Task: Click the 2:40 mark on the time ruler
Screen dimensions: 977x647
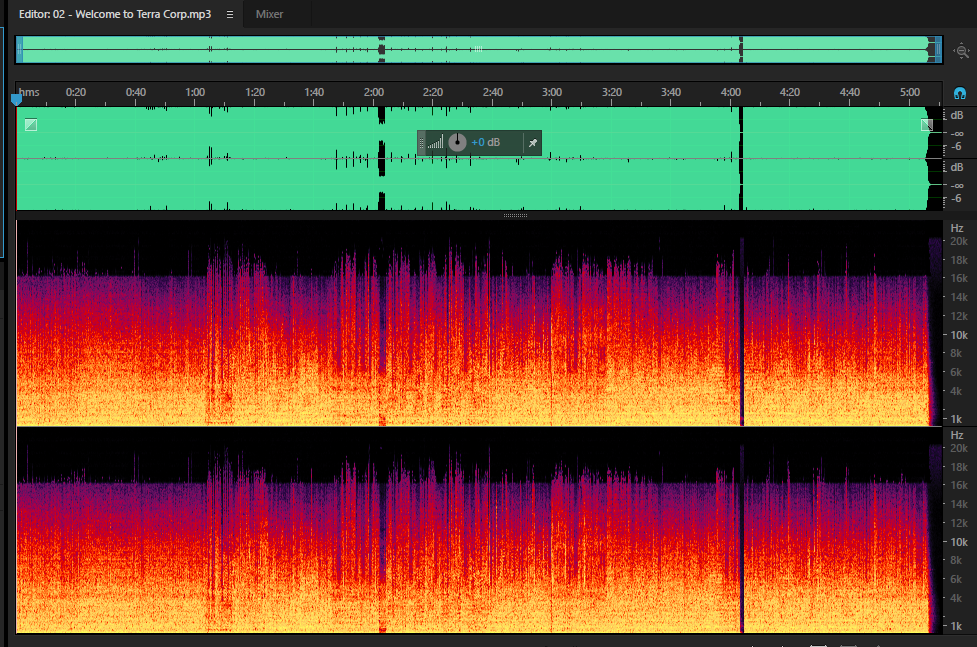Action: coord(493,92)
